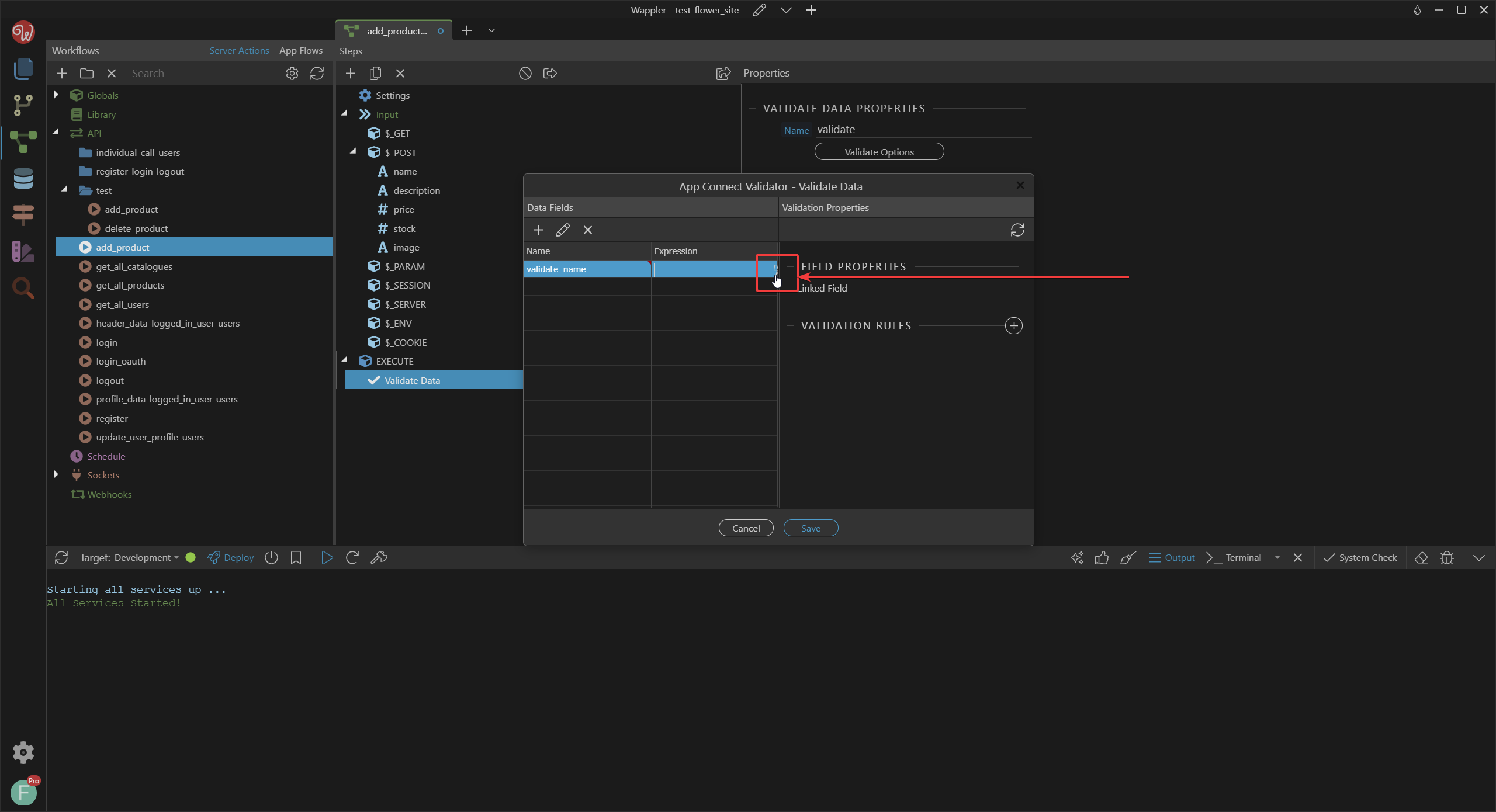The width and height of the screenshot is (1496, 812).
Task: Add data field in validator dialog
Action: click(538, 230)
